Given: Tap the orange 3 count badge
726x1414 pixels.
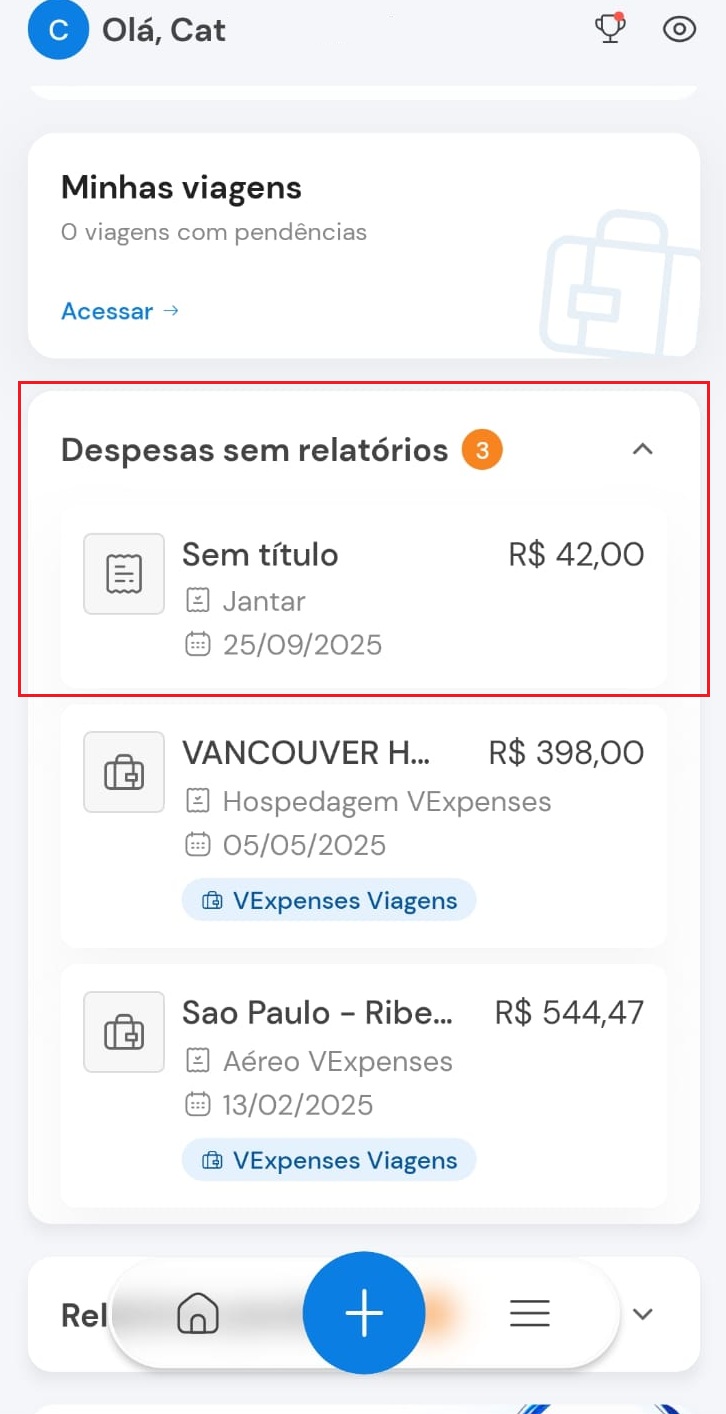Looking at the screenshot, I should click(482, 451).
